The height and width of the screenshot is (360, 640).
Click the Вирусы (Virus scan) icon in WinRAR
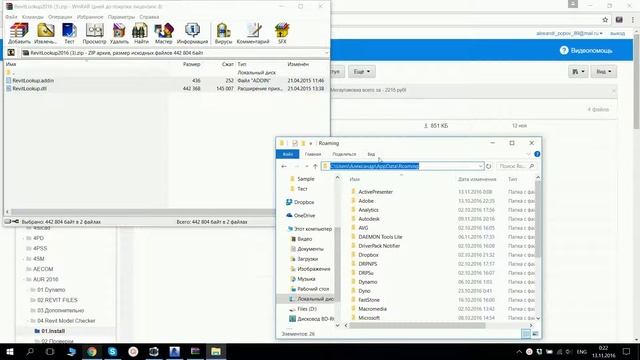click(223, 33)
